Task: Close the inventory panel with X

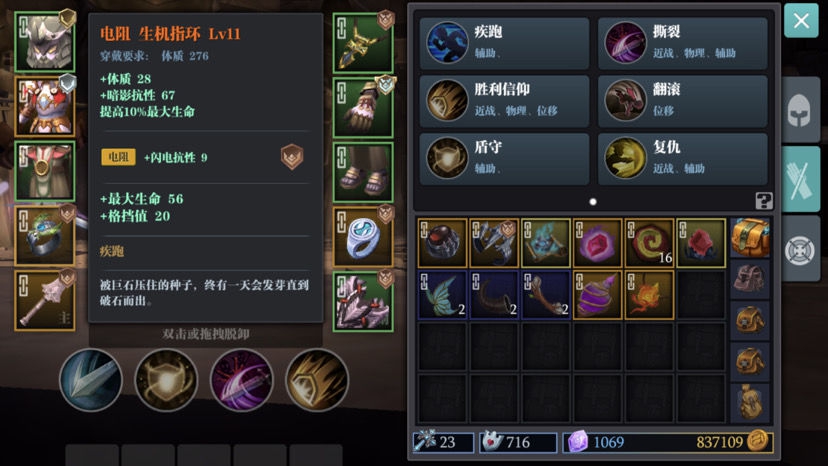Action: (801, 21)
